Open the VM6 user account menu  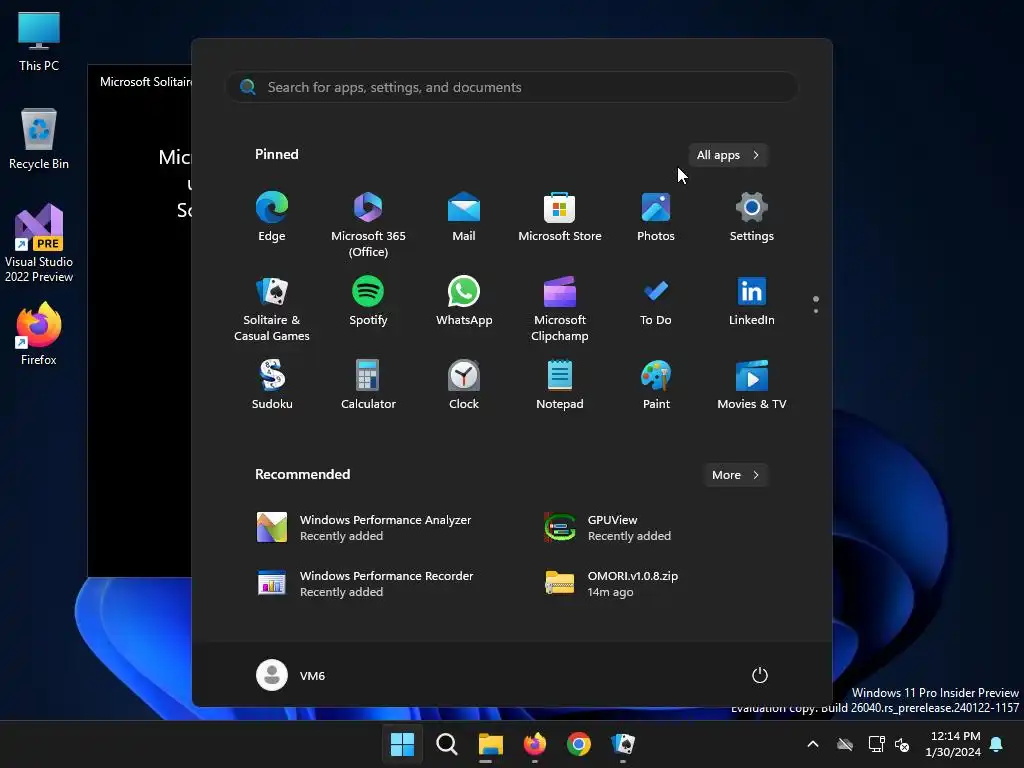click(x=291, y=675)
